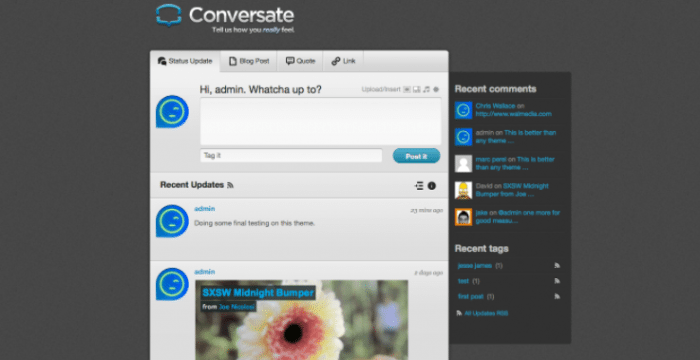Open jake's '@admin one more for' link
Viewport: 700px width, 360px height.
[x=518, y=217]
